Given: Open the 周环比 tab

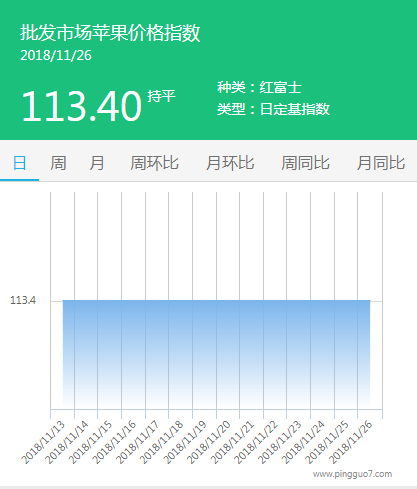Looking at the screenshot, I should [x=154, y=163].
